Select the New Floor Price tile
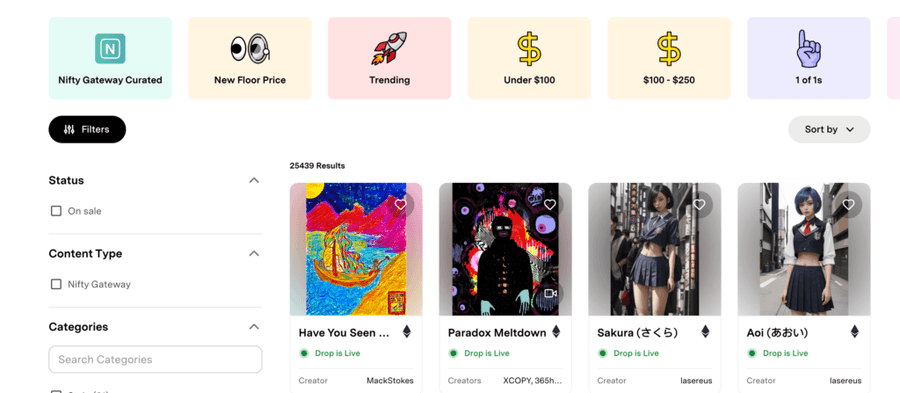The height and width of the screenshot is (393, 900). (250, 58)
